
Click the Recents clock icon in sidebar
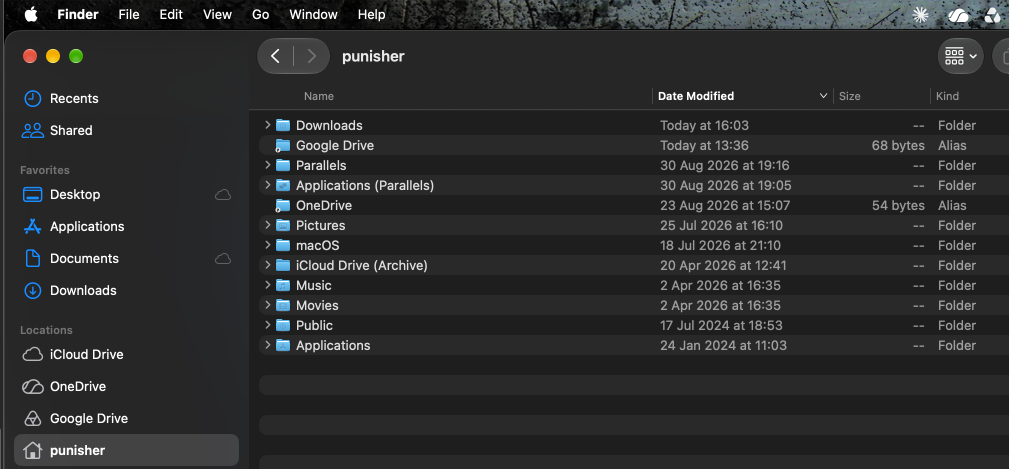[x=32, y=98]
